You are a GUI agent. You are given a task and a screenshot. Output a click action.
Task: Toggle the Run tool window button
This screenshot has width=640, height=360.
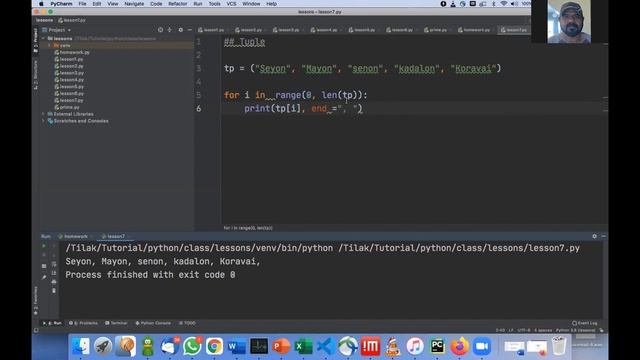(x=53, y=323)
